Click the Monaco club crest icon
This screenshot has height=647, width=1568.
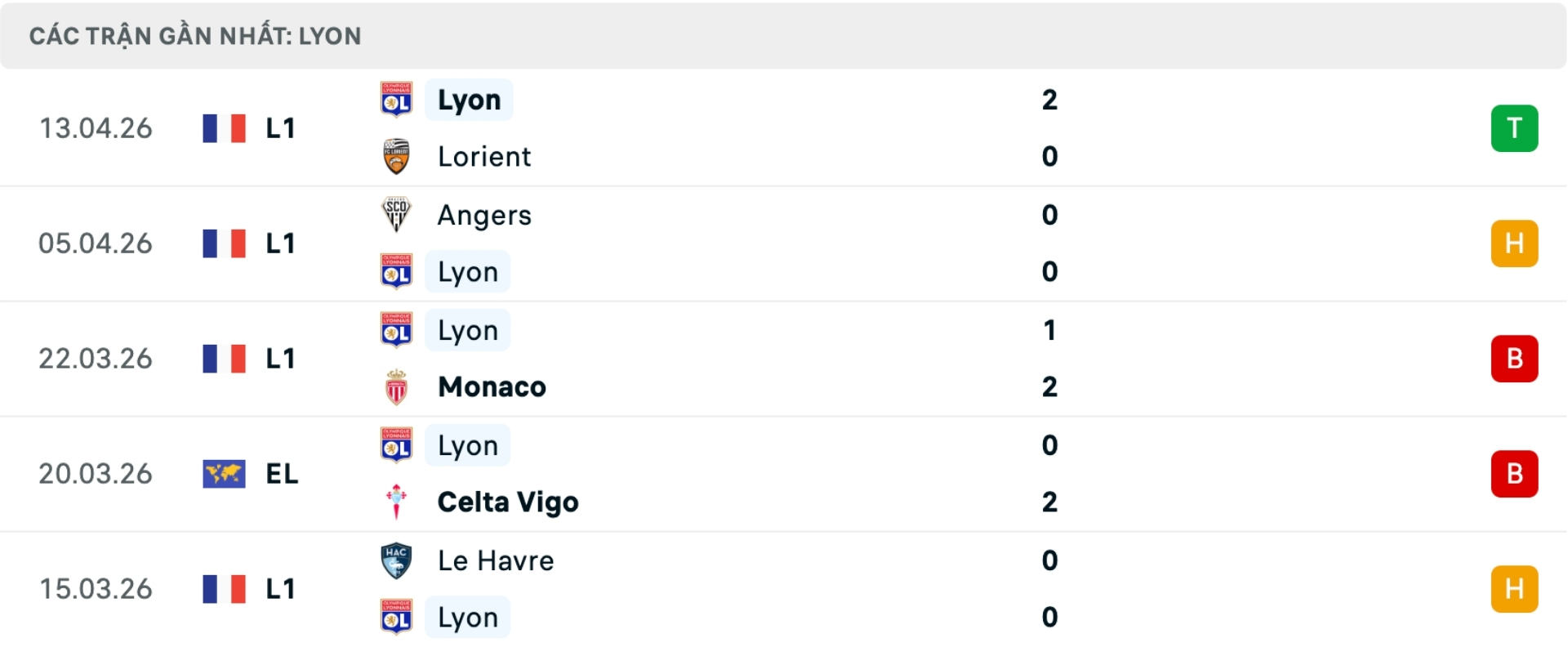396,387
